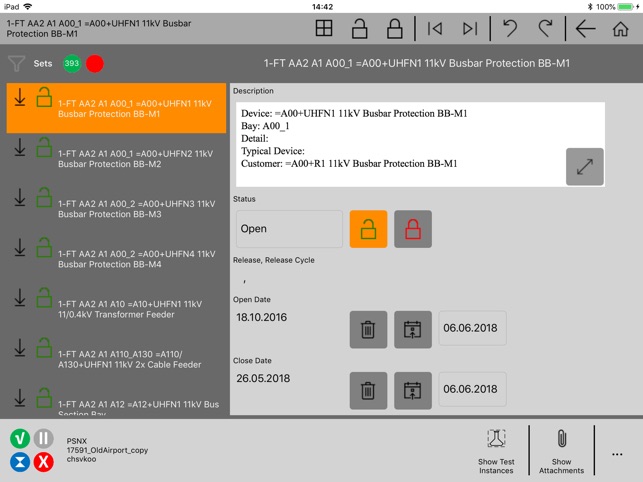Go back with the left arrow
The image size is (643, 482).
[x=585, y=28]
